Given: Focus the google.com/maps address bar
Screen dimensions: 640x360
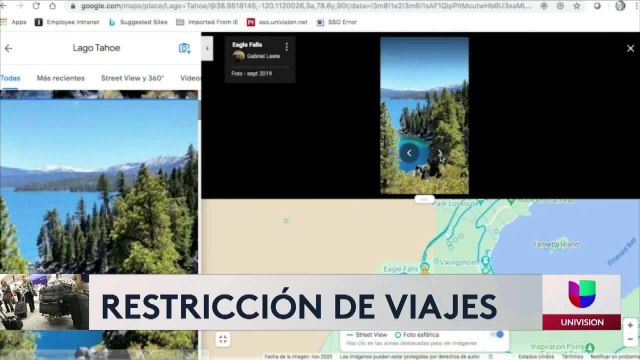Looking at the screenshot, I should [306, 6].
